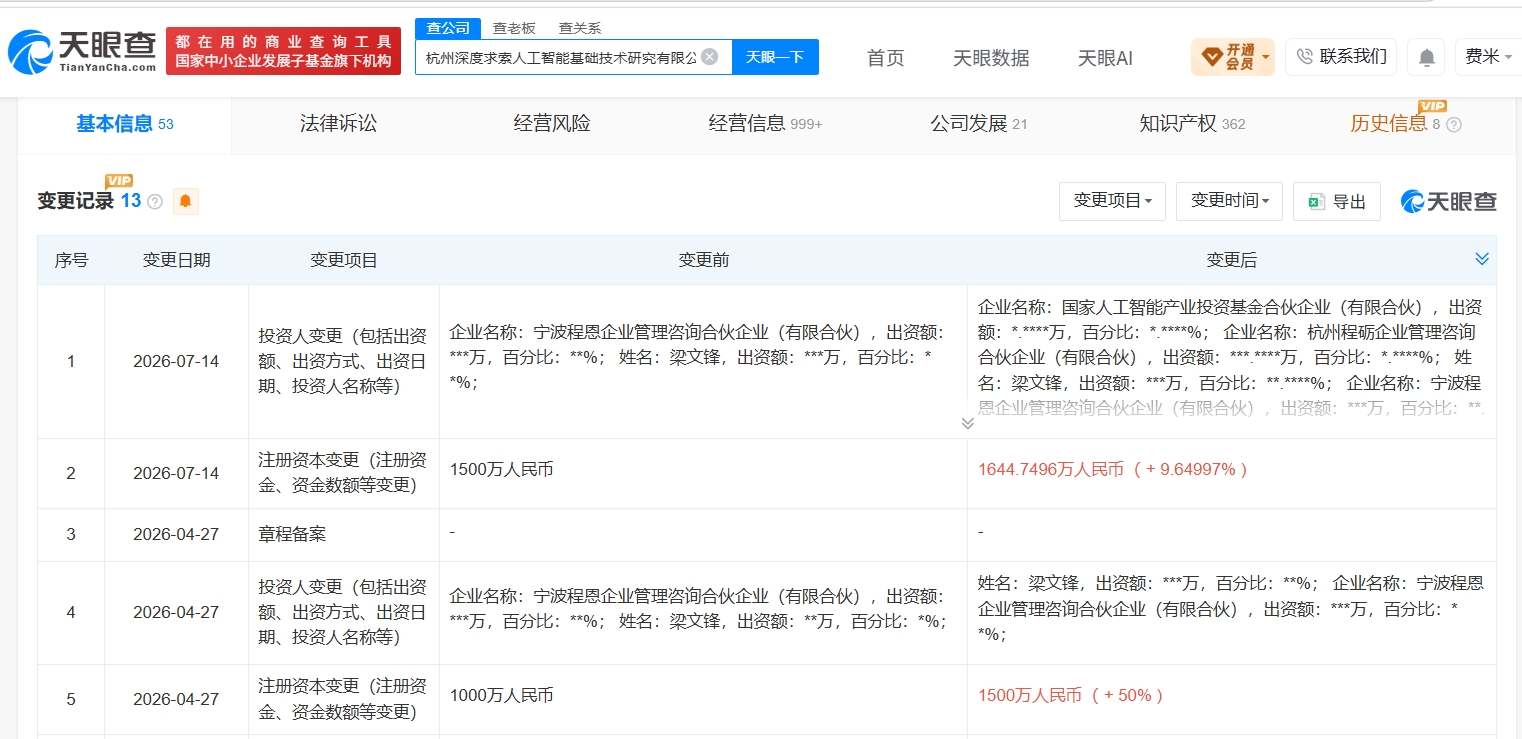Expand all rows via blue double chevron
Image resolution: width=1522 pixels, height=739 pixels.
[1482, 259]
